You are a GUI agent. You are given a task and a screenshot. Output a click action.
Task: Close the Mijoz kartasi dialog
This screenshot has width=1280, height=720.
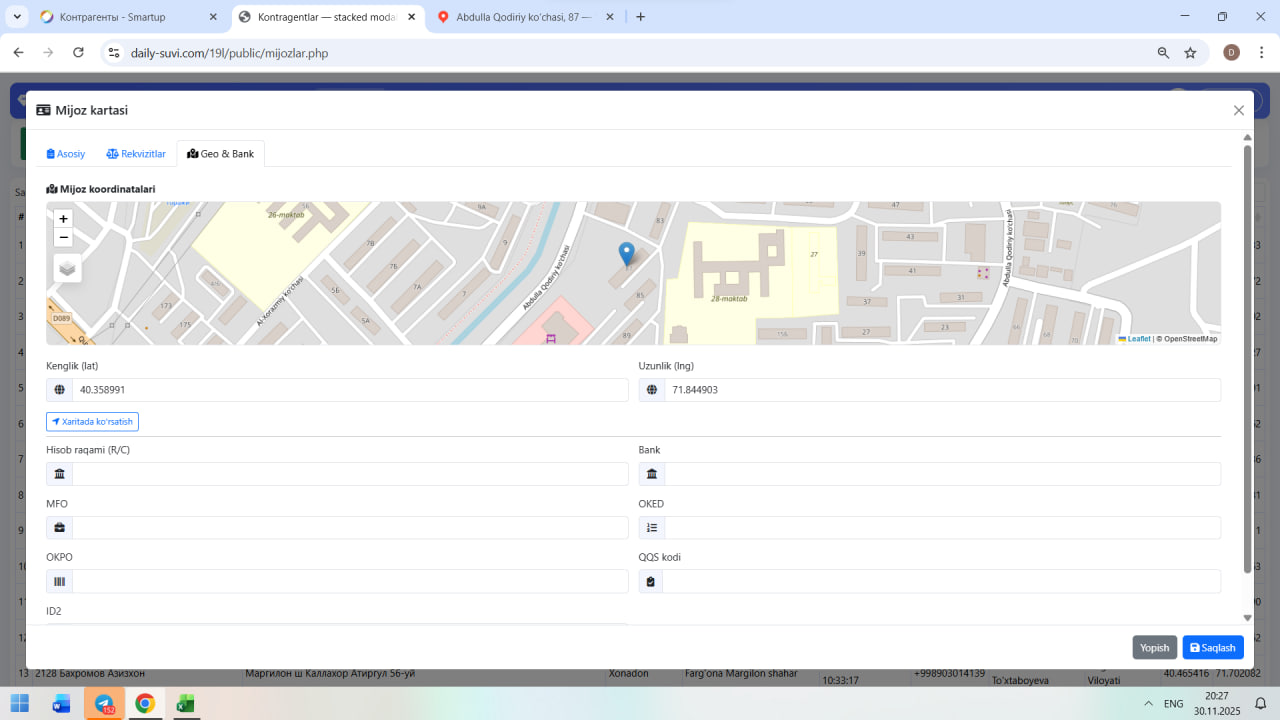pyautogui.click(x=1238, y=111)
